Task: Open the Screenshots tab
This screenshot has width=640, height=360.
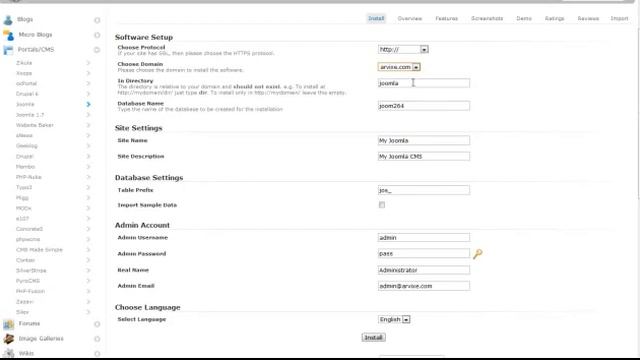Action: (x=487, y=18)
